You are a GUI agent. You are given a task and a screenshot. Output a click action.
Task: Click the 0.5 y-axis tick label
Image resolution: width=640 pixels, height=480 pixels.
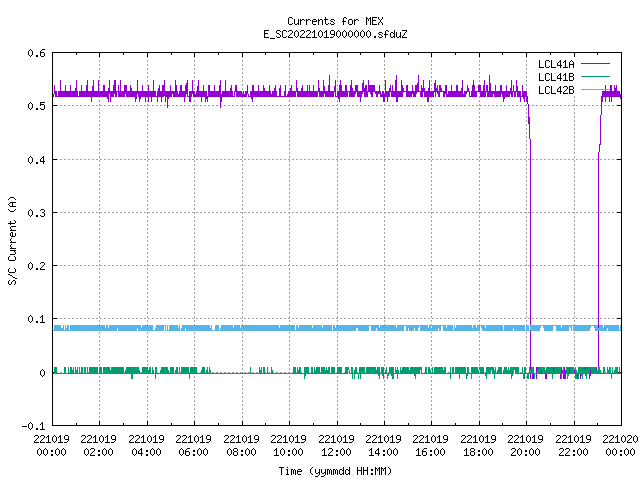pyautogui.click(x=36, y=106)
